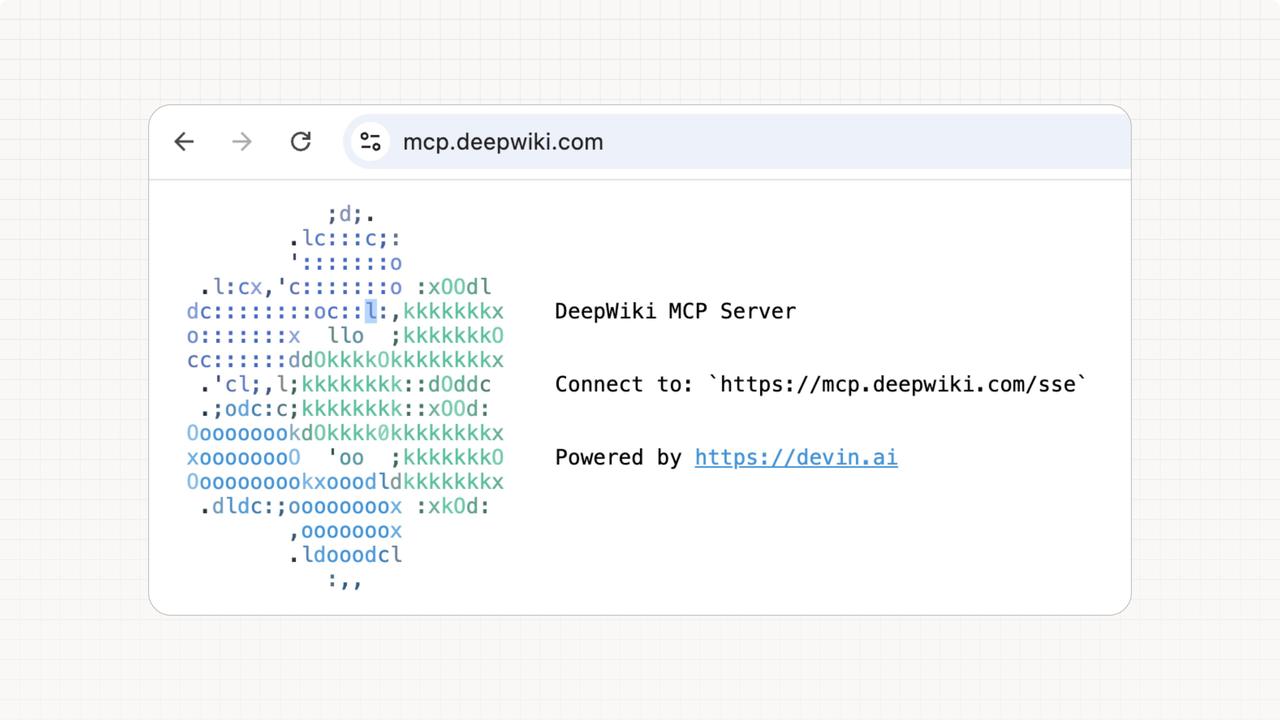Viewport: 1280px width, 720px height.
Task: Click the 'DeepWiki MCP Server' heading text
Action: (676, 311)
